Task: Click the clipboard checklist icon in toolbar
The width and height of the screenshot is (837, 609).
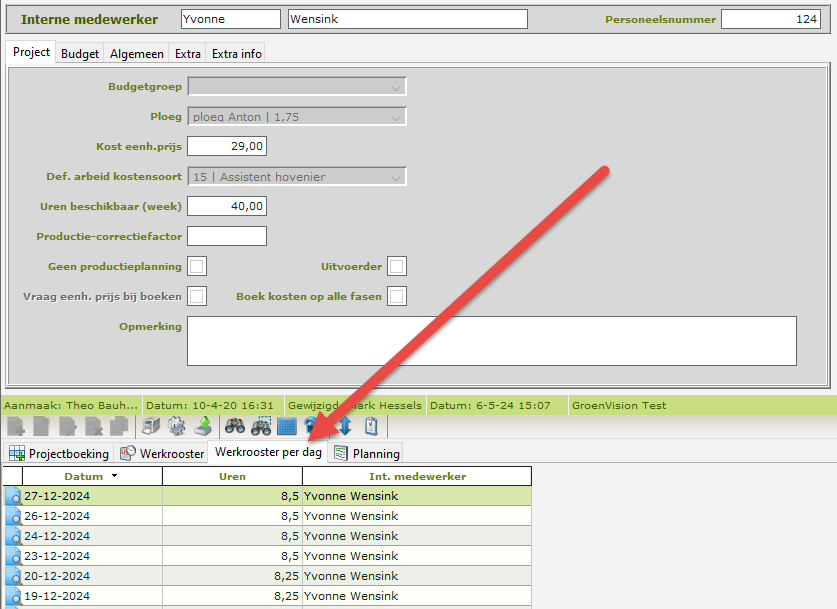Action: click(371, 426)
